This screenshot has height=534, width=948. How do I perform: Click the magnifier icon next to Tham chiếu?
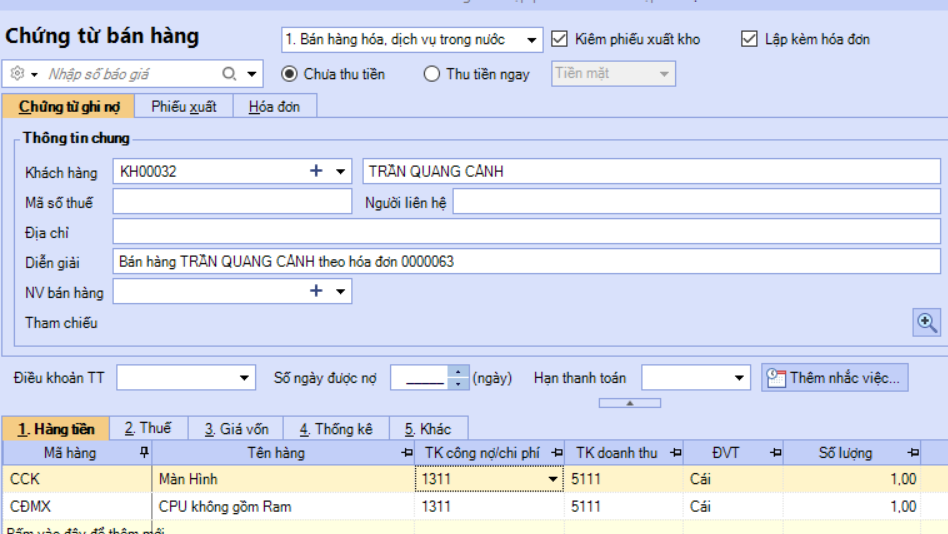pos(927,322)
